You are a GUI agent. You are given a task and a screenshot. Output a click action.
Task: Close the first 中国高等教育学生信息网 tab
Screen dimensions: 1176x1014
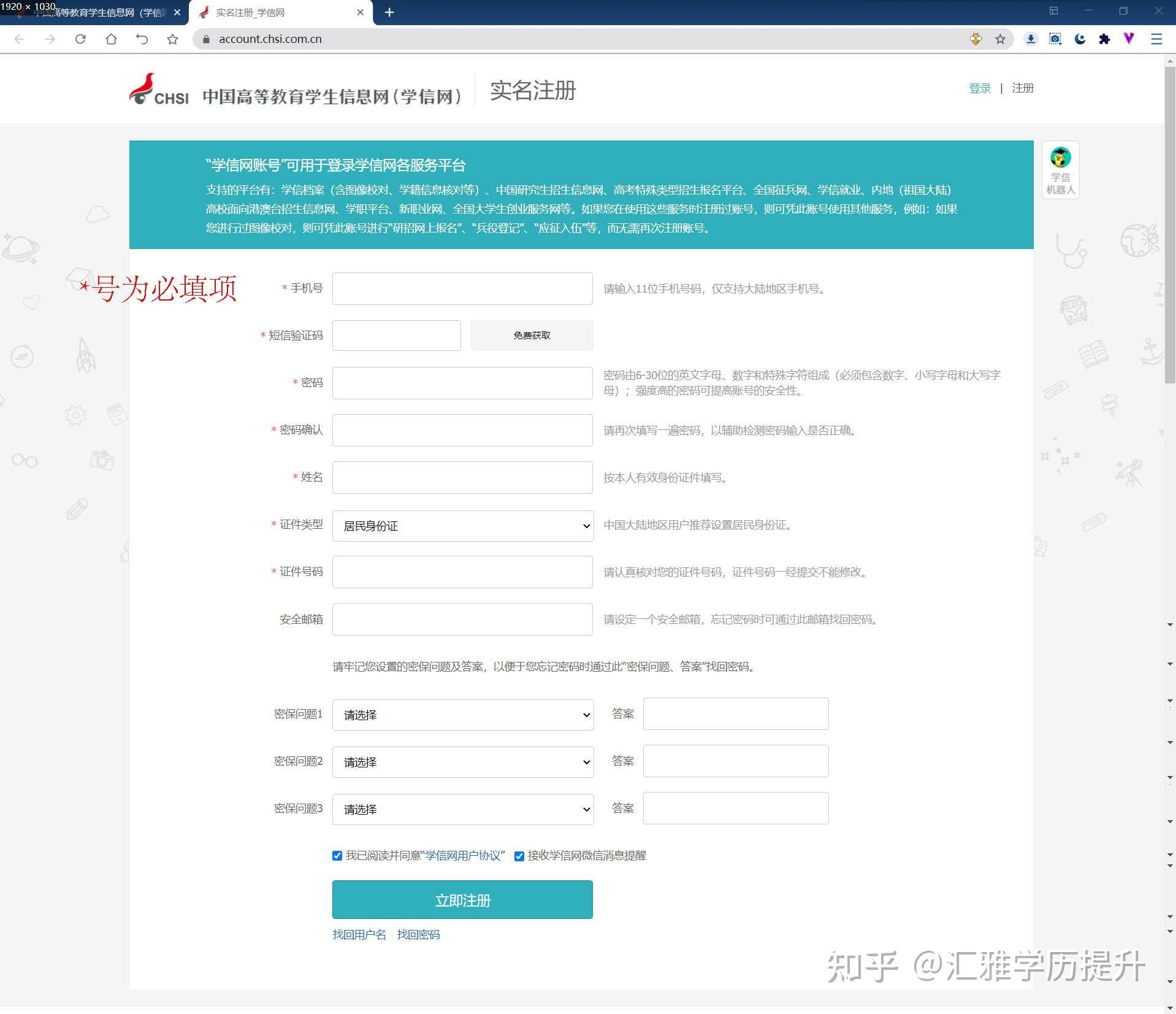tap(177, 12)
